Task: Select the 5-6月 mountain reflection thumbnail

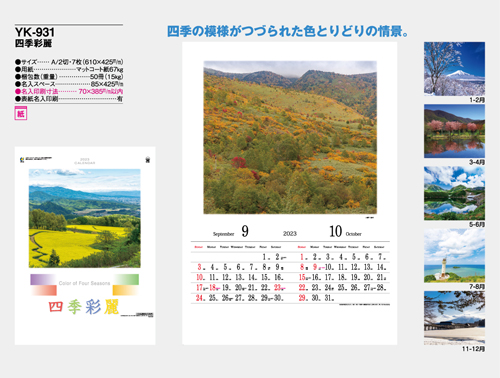Action: click(454, 193)
